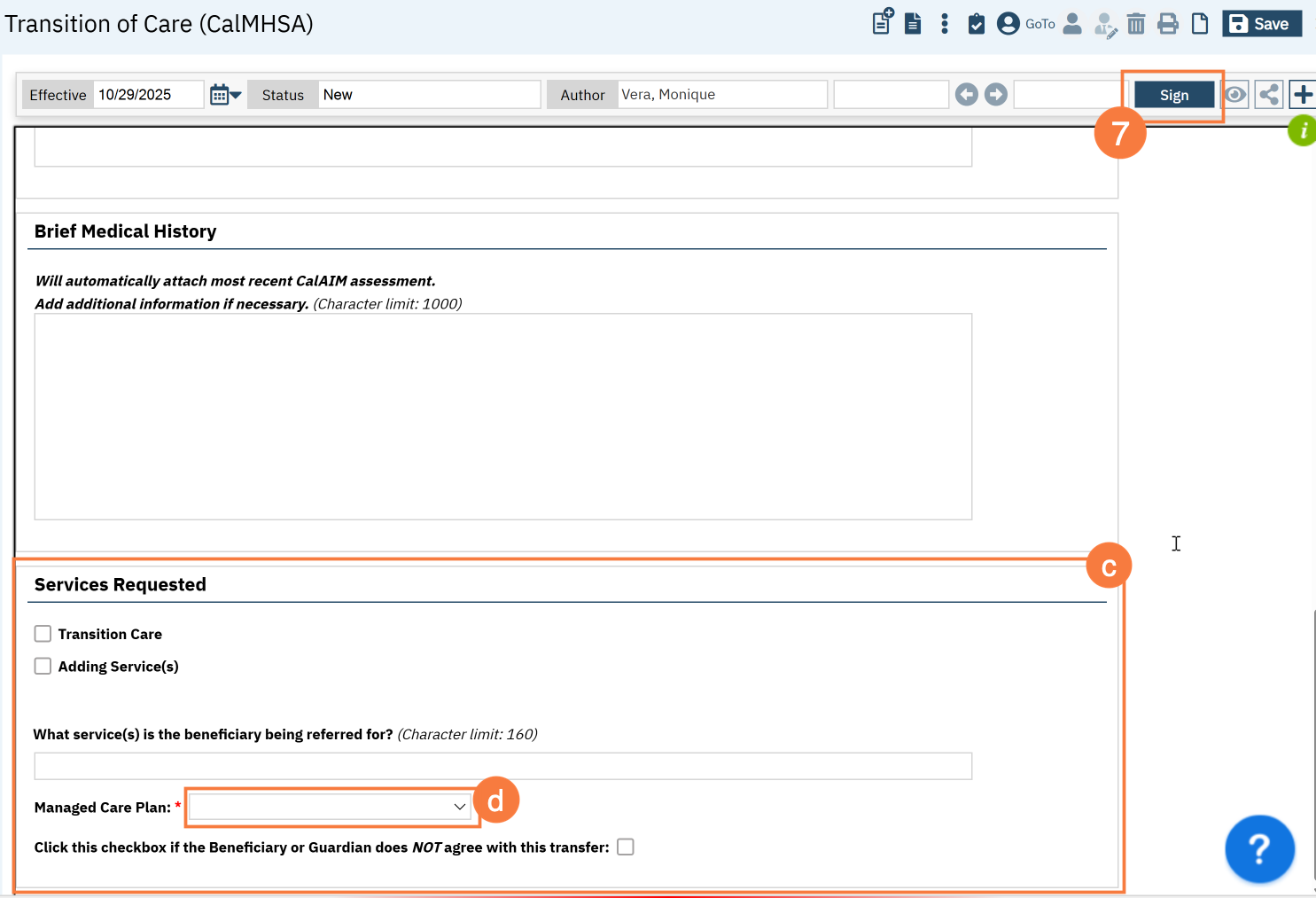Check the Transition Care checkbox
Viewport: 1316px width, 898px height.
coord(43,634)
